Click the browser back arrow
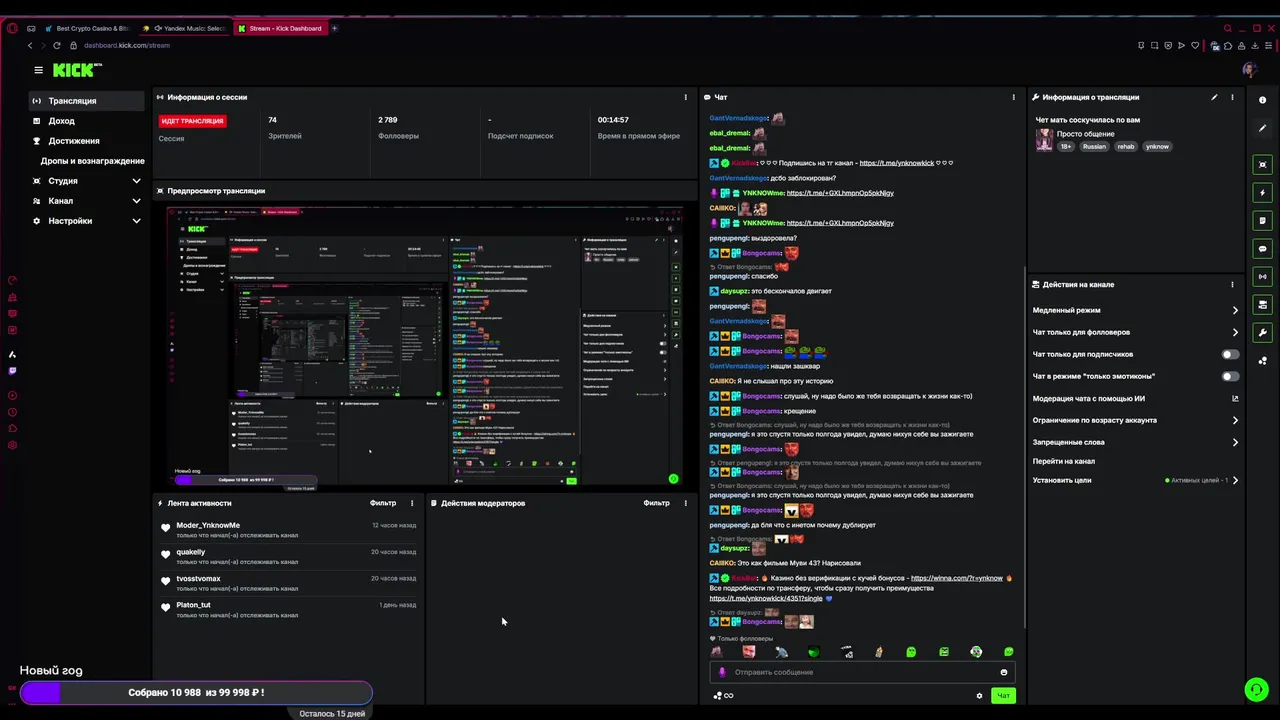This screenshot has width=1280, height=720. [30, 45]
